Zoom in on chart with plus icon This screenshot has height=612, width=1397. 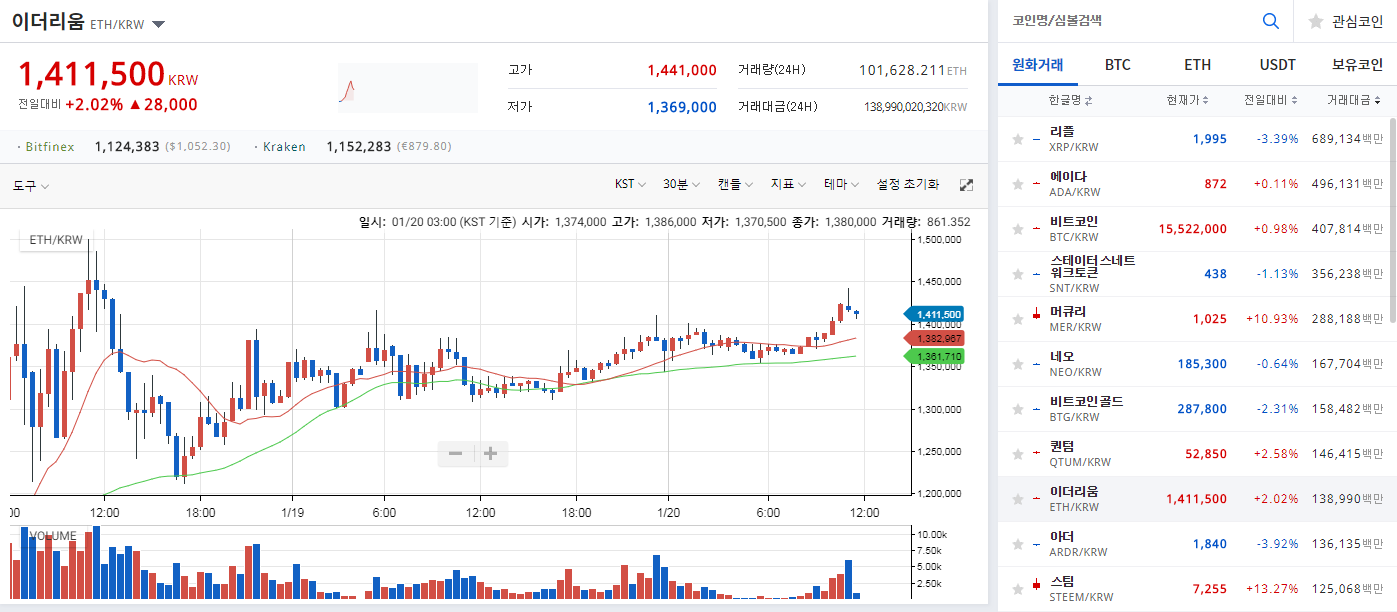click(490, 453)
